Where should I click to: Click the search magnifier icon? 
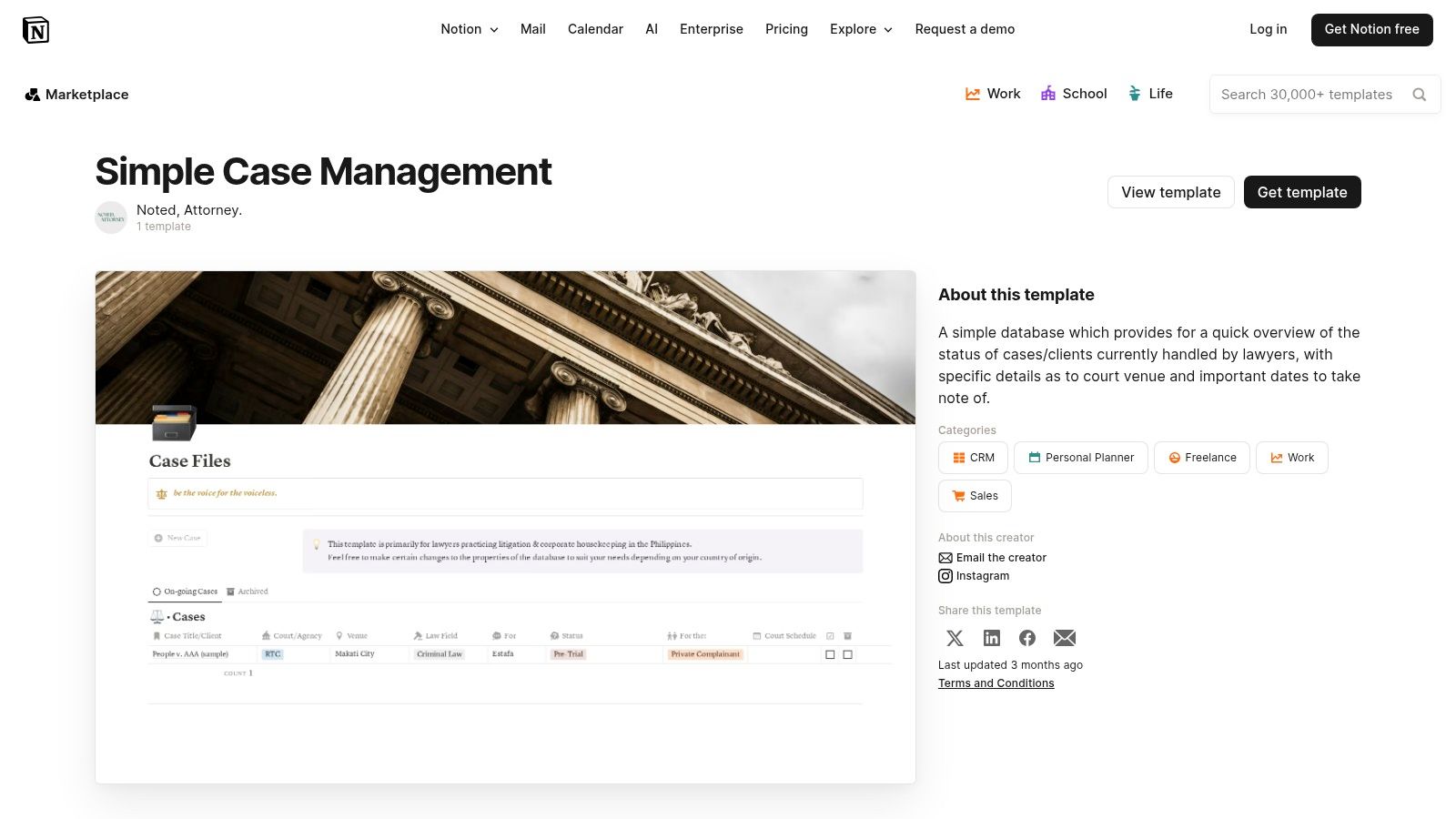tap(1419, 95)
